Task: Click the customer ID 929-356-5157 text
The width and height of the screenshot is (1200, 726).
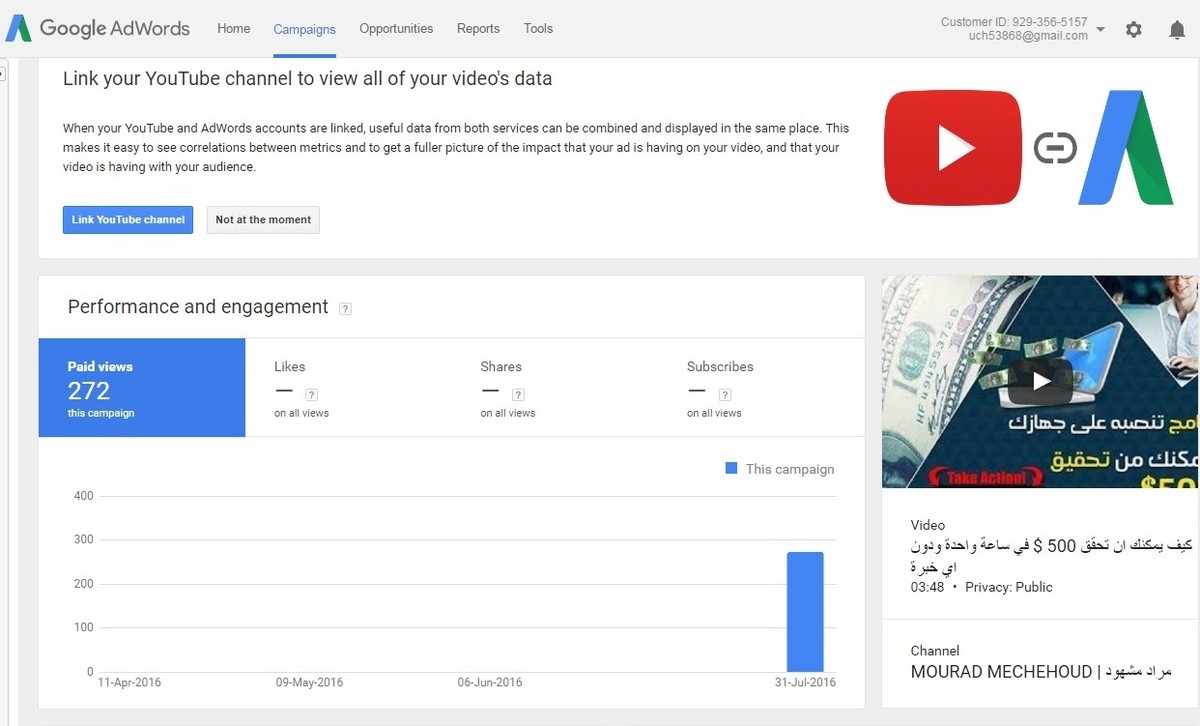Action: [x=1014, y=22]
